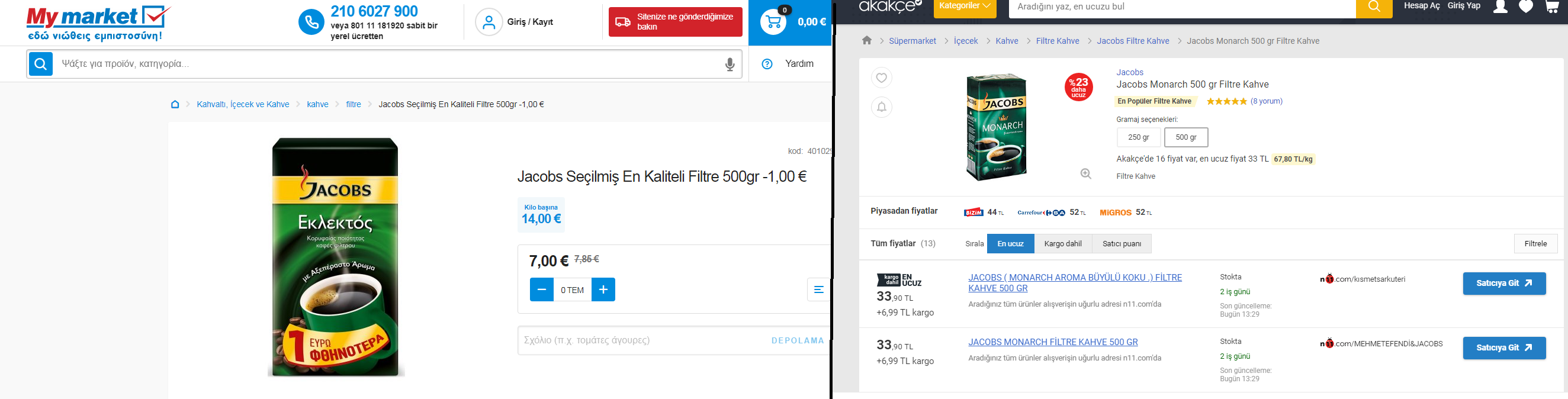Viewport: 1568px width, 399px height.
Task: Open JACOBS ( MONARCH AROMA BÜYÜLÜ KOKU ) link
Action: (x=1075, y=283)
